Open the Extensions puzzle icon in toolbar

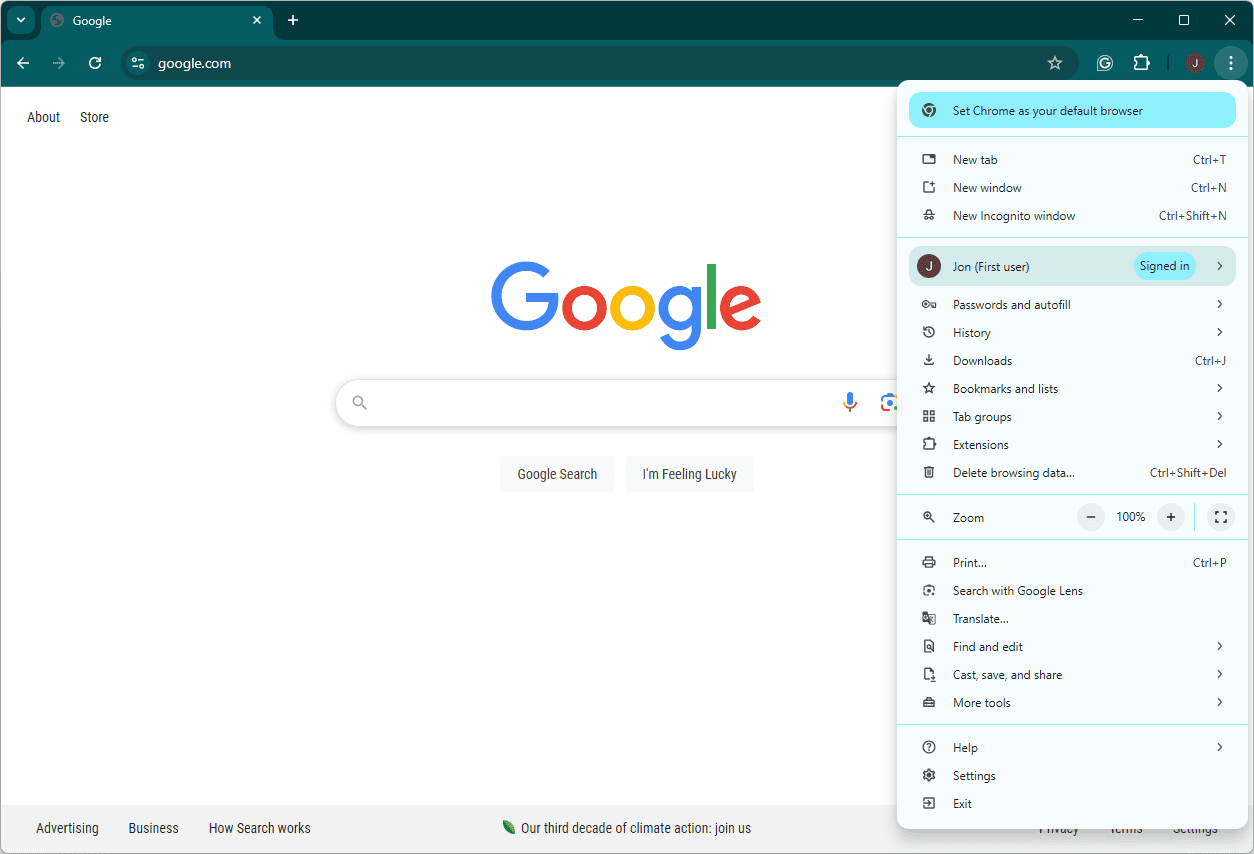coord(1141,63)
